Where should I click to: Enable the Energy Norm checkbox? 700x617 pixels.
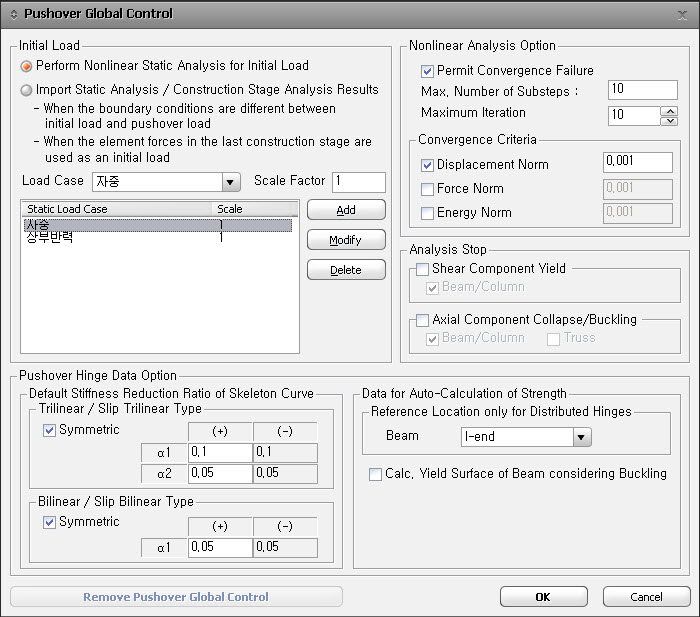click(x=427, y=213)
